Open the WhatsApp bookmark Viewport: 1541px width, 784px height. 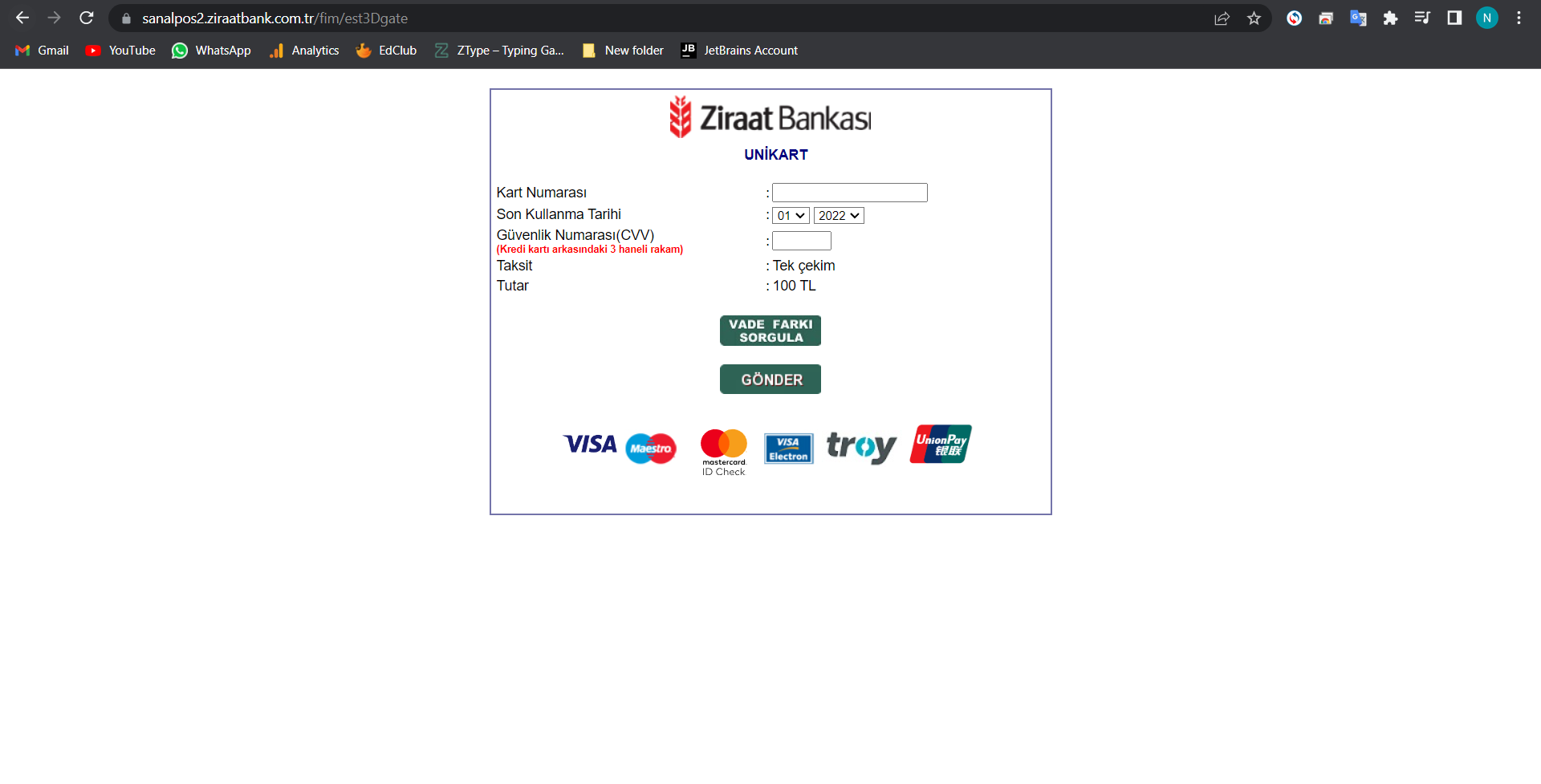point(211,51)
